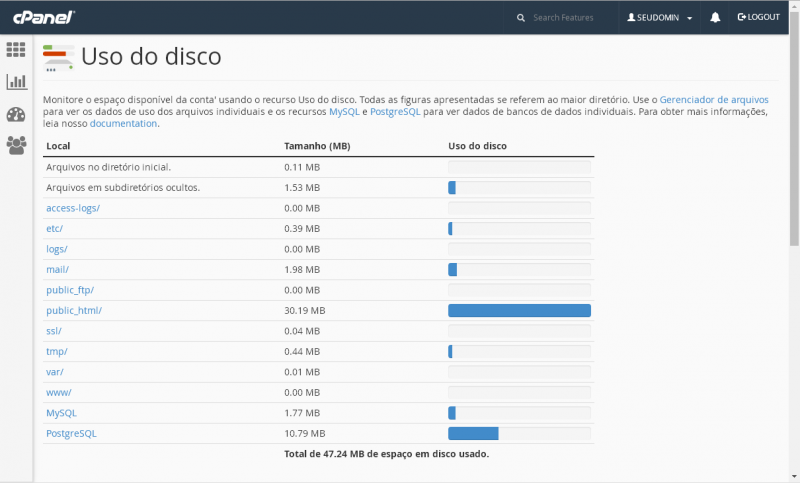Open the PostgreSQL row link in table

click(71, 434)
